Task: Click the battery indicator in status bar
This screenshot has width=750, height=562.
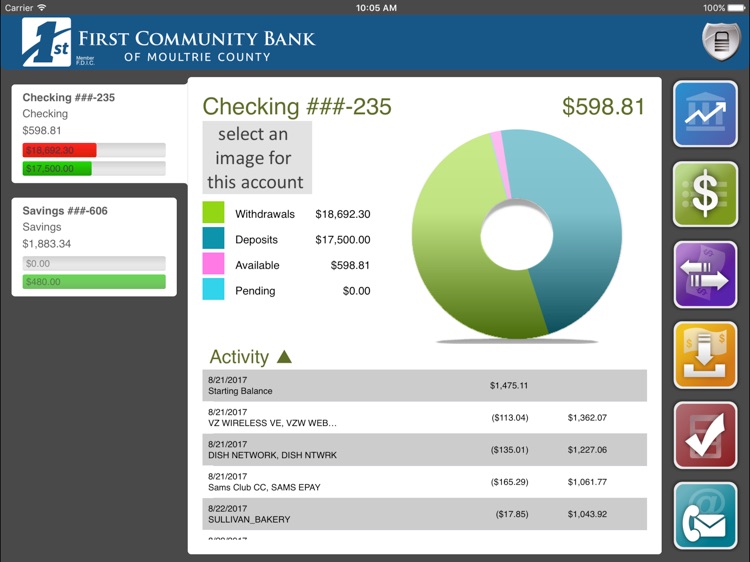Action: pos(736,8)
